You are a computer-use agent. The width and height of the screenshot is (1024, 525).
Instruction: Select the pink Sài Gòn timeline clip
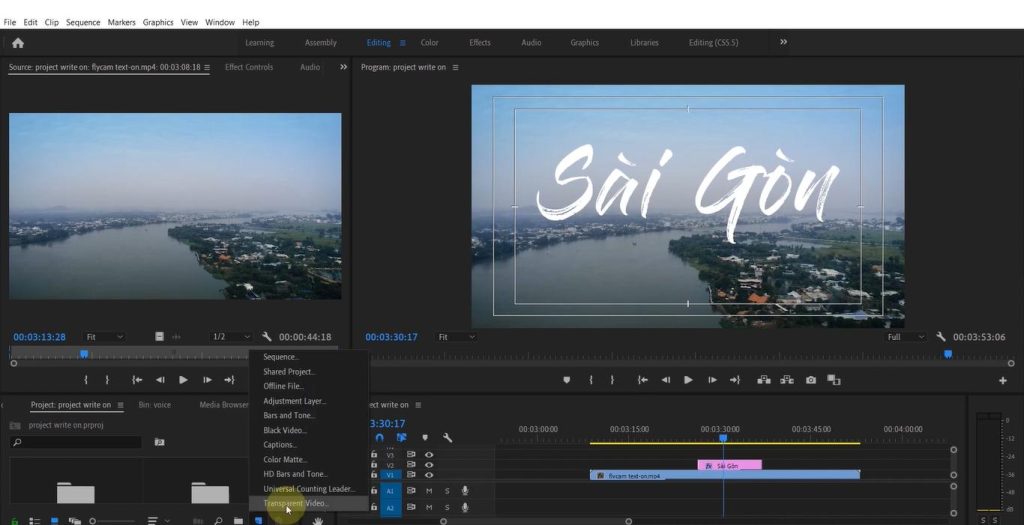tap(729, 466)
